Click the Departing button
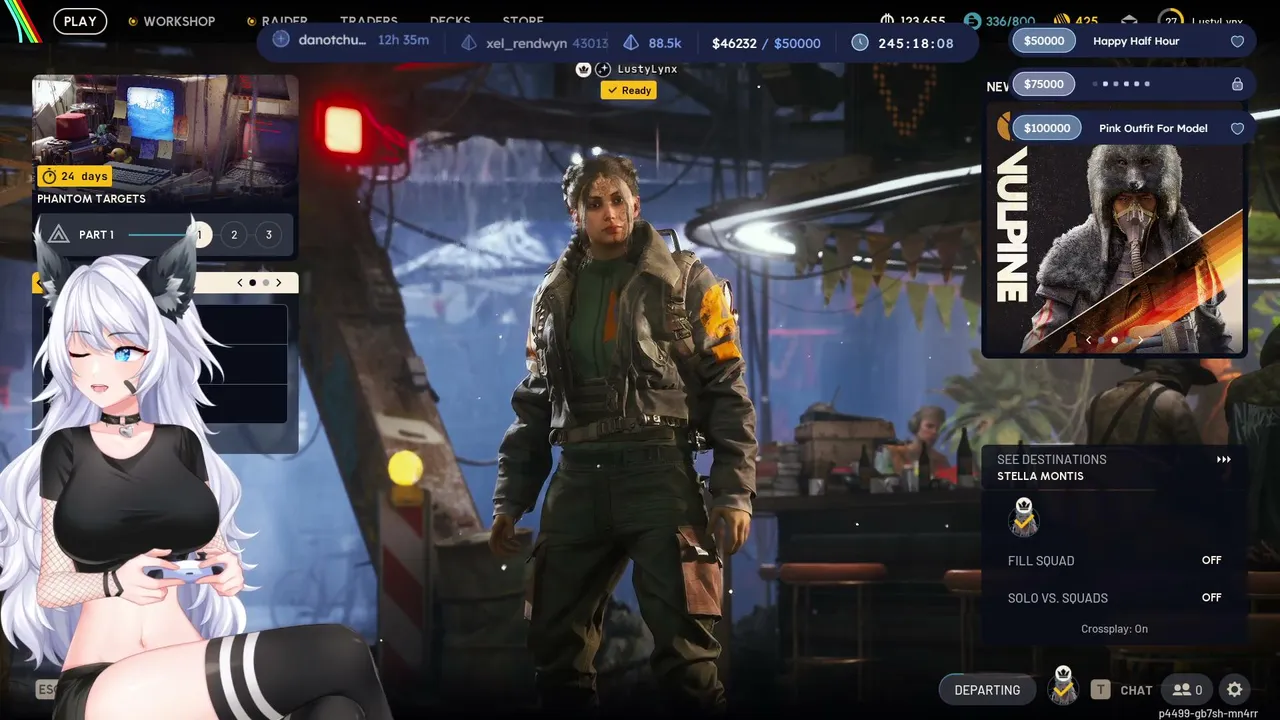Screen dimensions: 1280x720 click(987, 689)
